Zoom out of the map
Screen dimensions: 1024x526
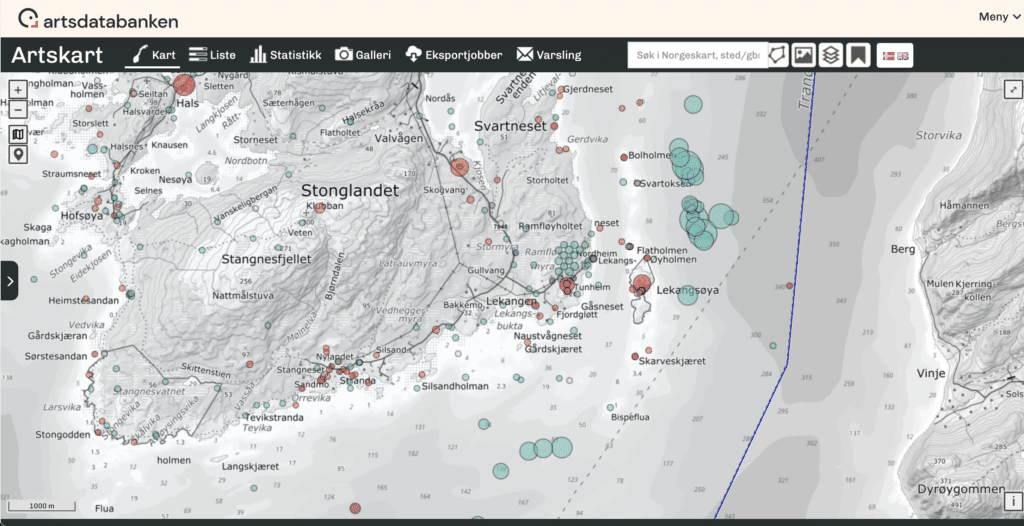pyautogui.click(x=18, y=110)
